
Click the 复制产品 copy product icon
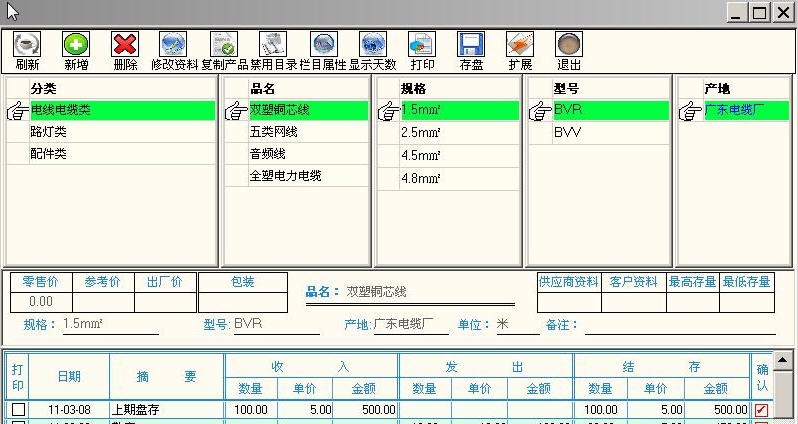[224, 45]
